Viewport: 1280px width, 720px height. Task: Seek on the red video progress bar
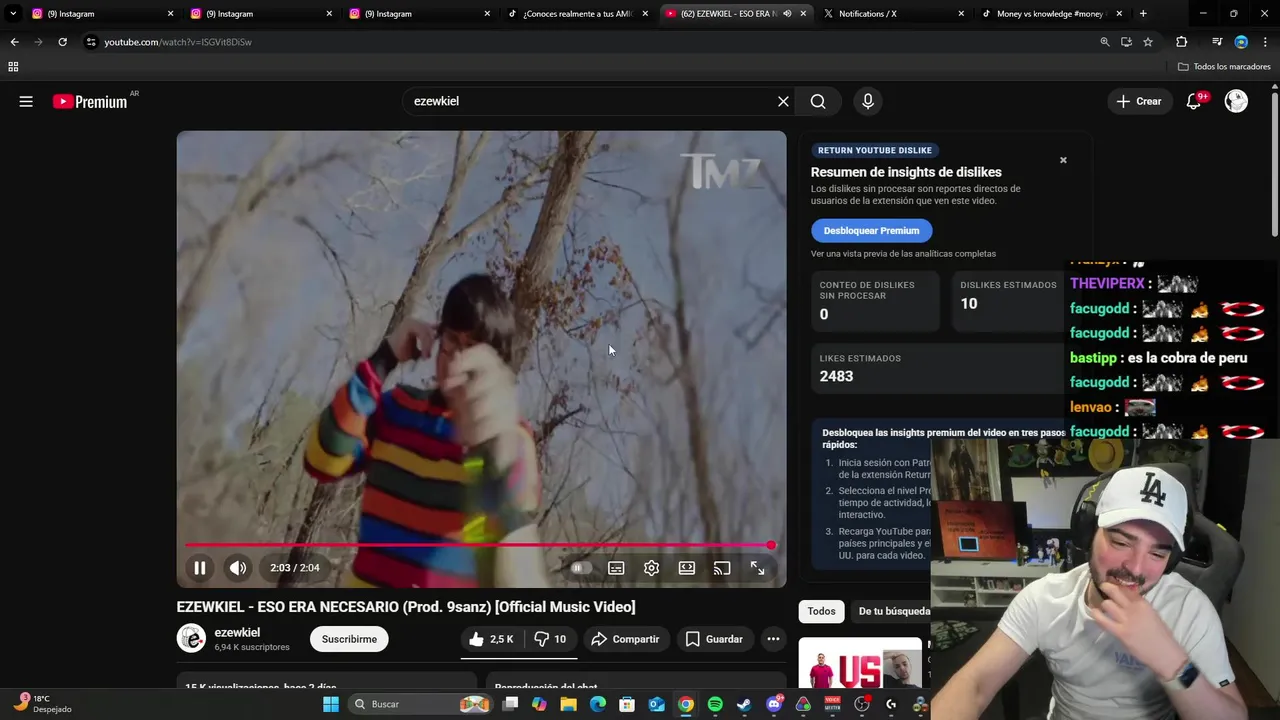tap(479, 545)
